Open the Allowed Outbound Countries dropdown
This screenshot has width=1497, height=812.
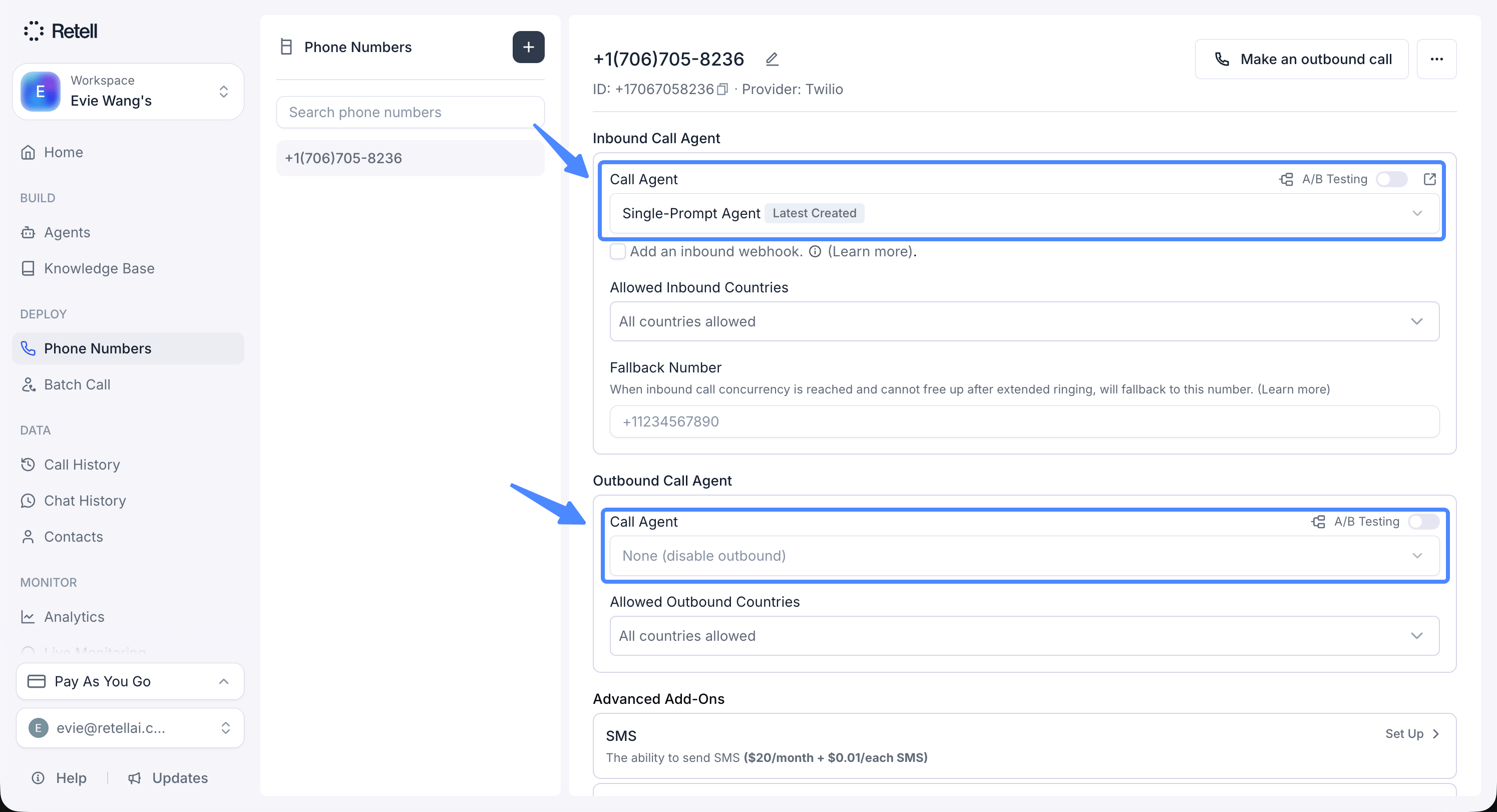[x=1024, y=636]
